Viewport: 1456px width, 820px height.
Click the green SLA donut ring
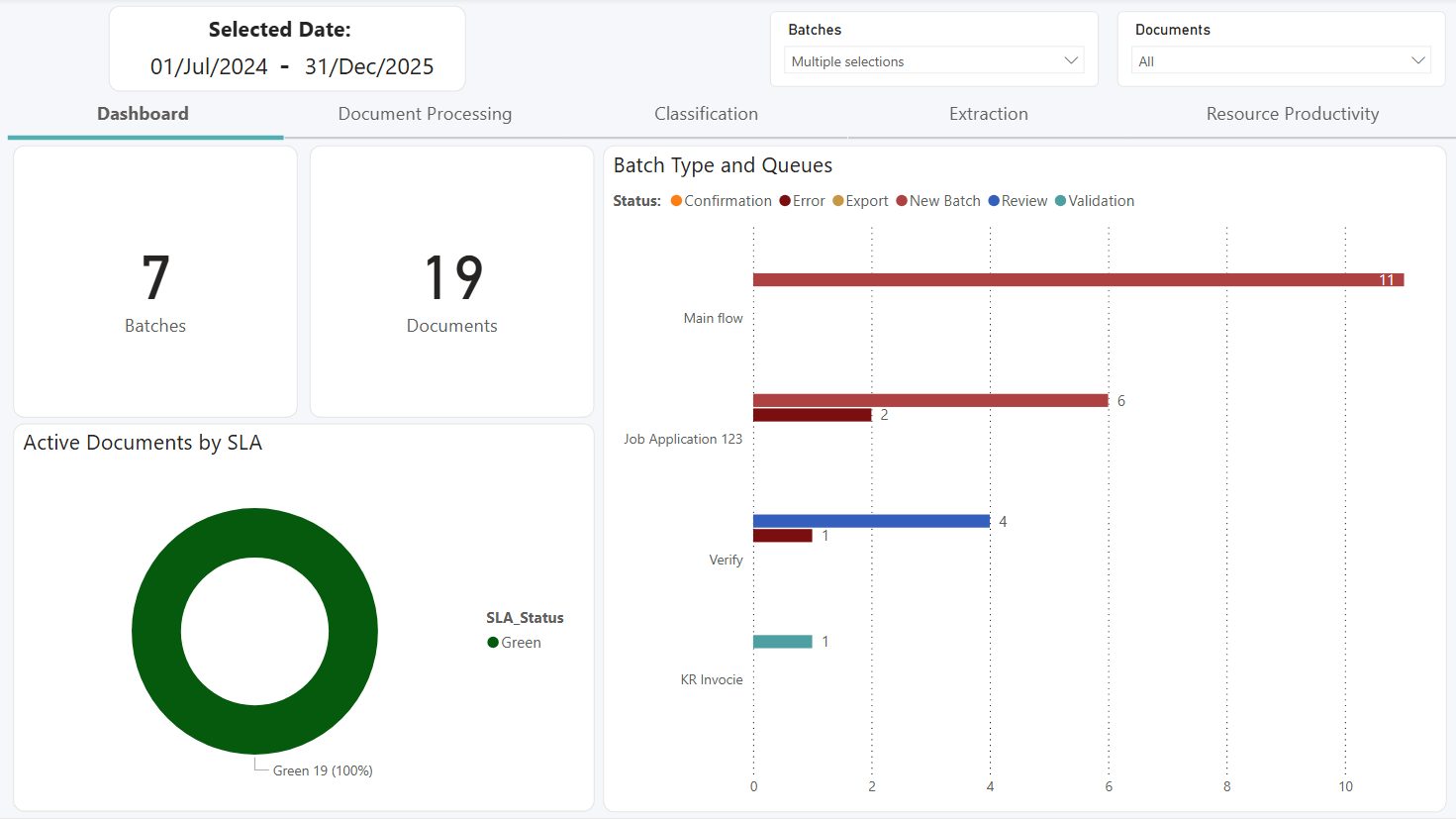click(x=156, y=631)
